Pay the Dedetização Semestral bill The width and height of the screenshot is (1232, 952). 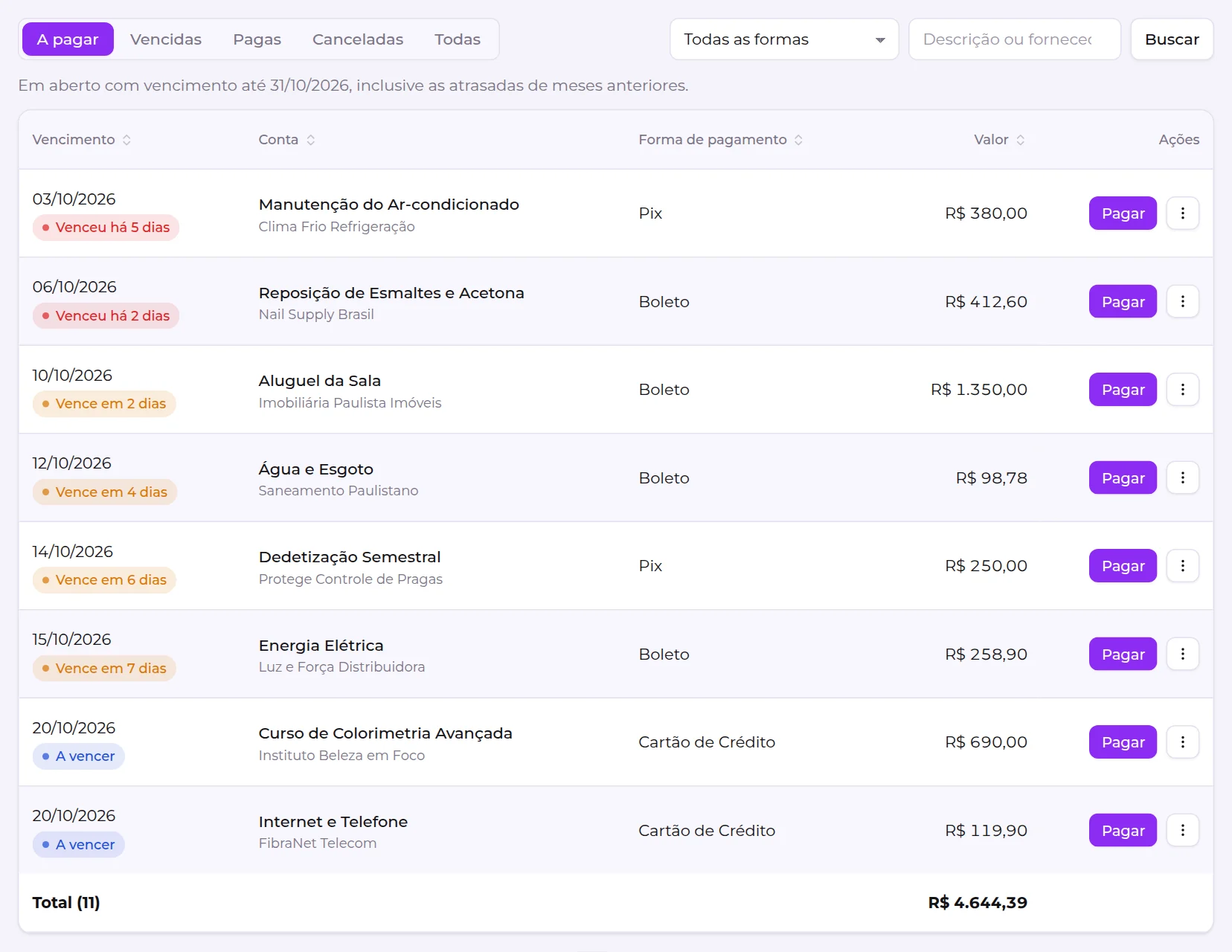[x=1123, y=566]
